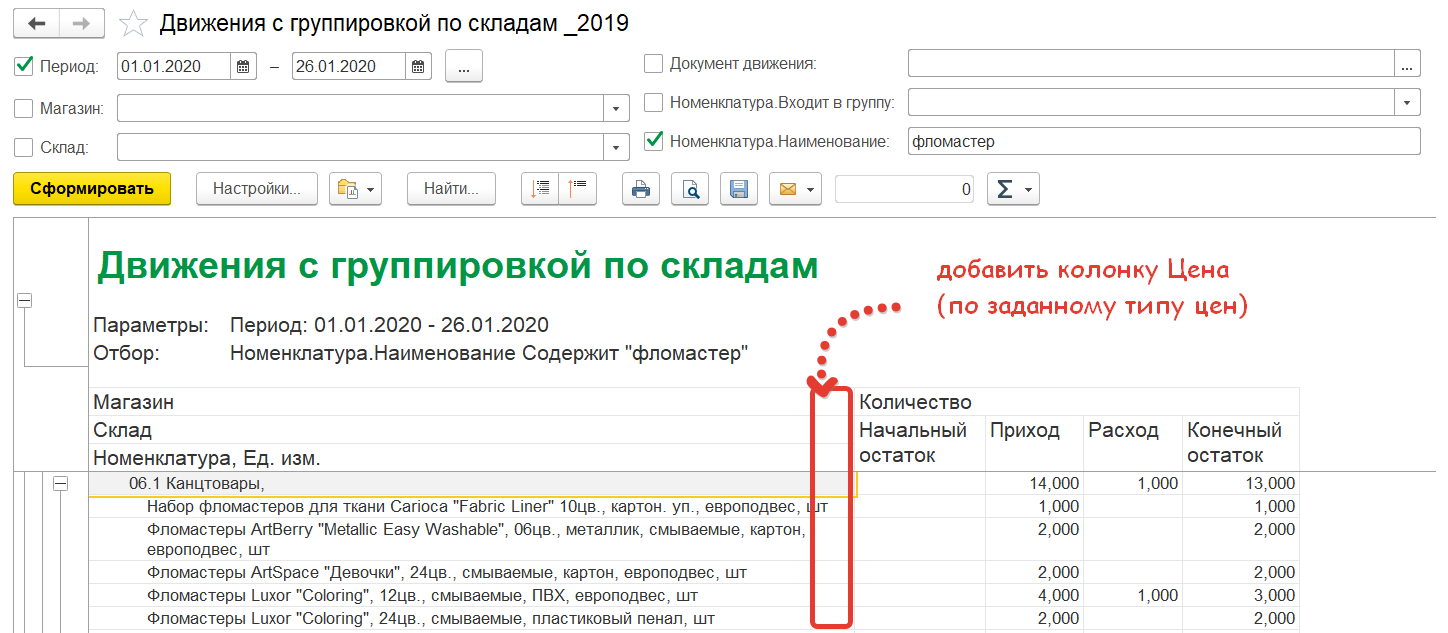Open calendar for start date 01.01.2020
The image size is (1448, 633).
pyautogui.click(x=242, y=67)
